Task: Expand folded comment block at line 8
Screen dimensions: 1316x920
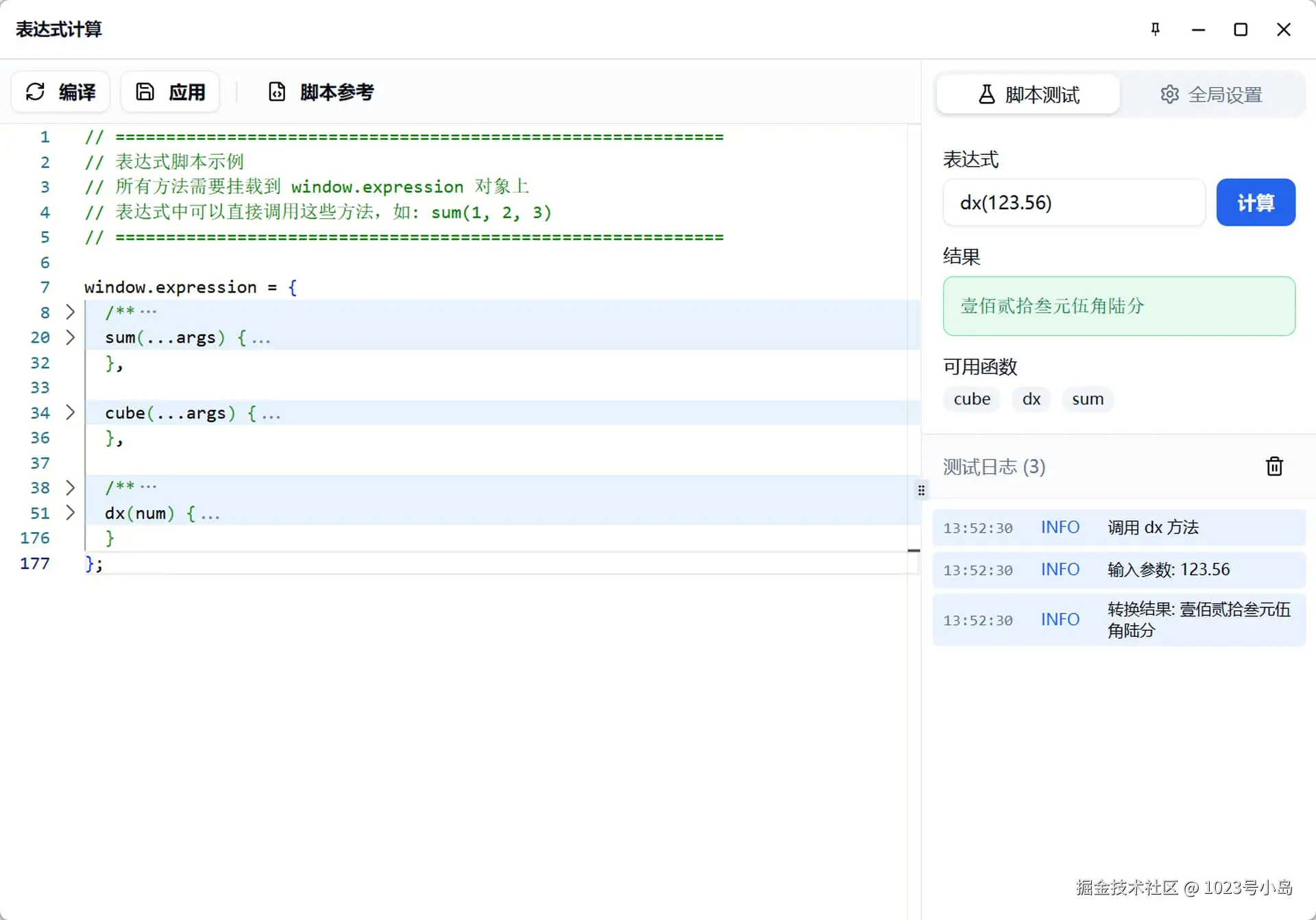Action: tap(70, 313)
